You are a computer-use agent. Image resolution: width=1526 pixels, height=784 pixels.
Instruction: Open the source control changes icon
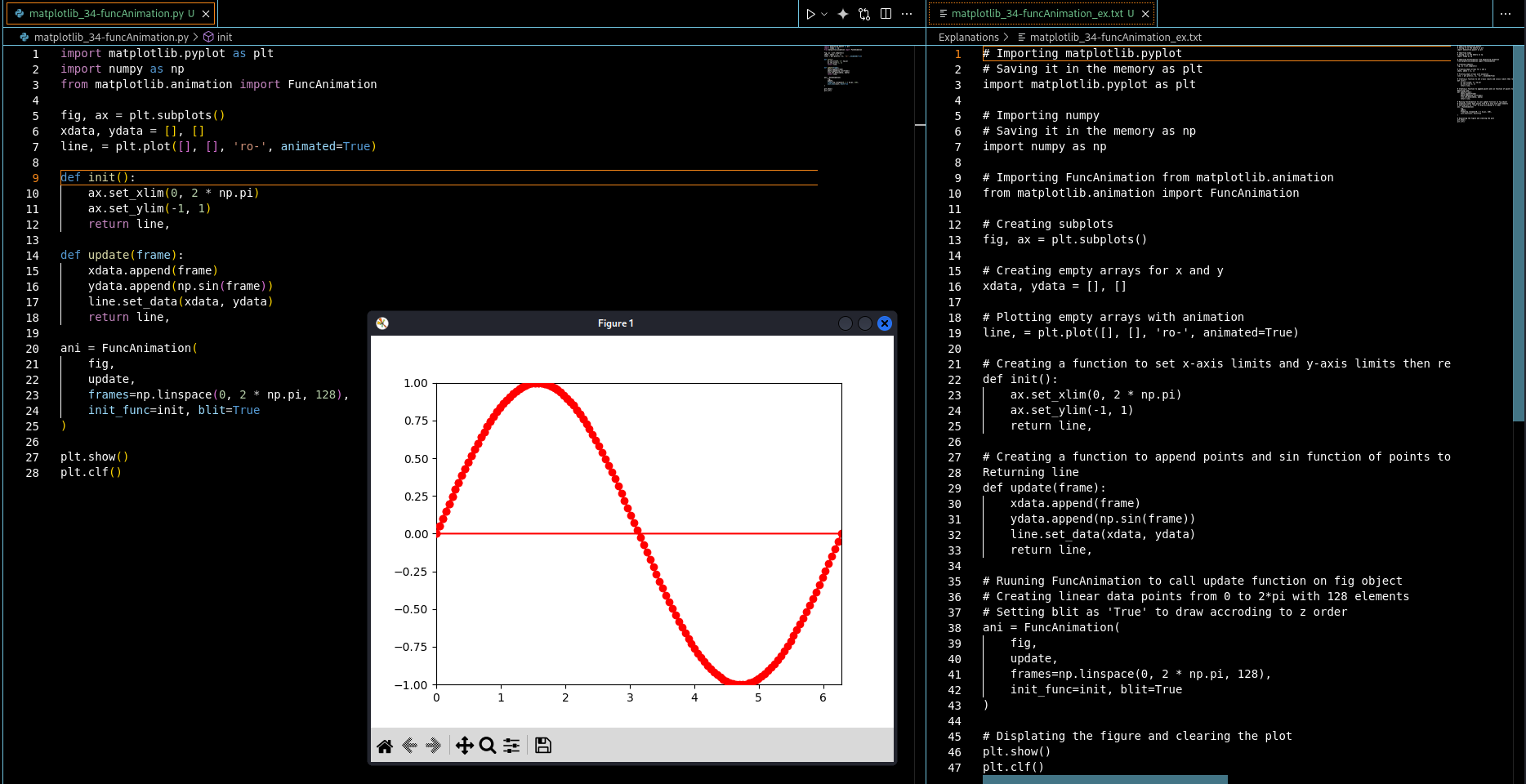click(864, 14)
